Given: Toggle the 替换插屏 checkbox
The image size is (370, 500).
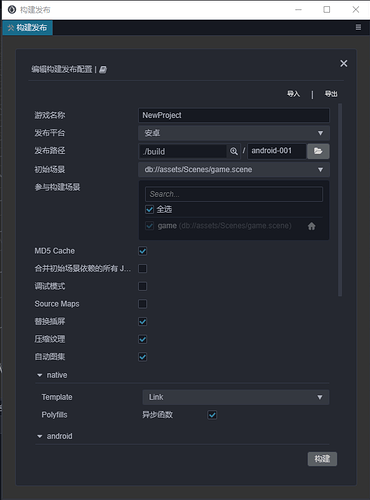Looking at the screenshot, I should [x=143, y=322].
